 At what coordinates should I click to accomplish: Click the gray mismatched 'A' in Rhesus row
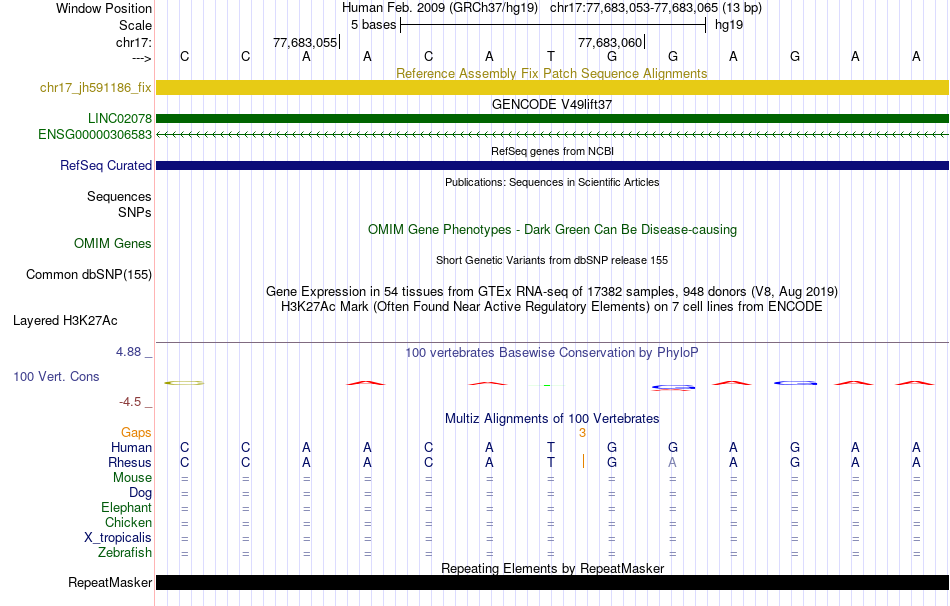point(672,462)
